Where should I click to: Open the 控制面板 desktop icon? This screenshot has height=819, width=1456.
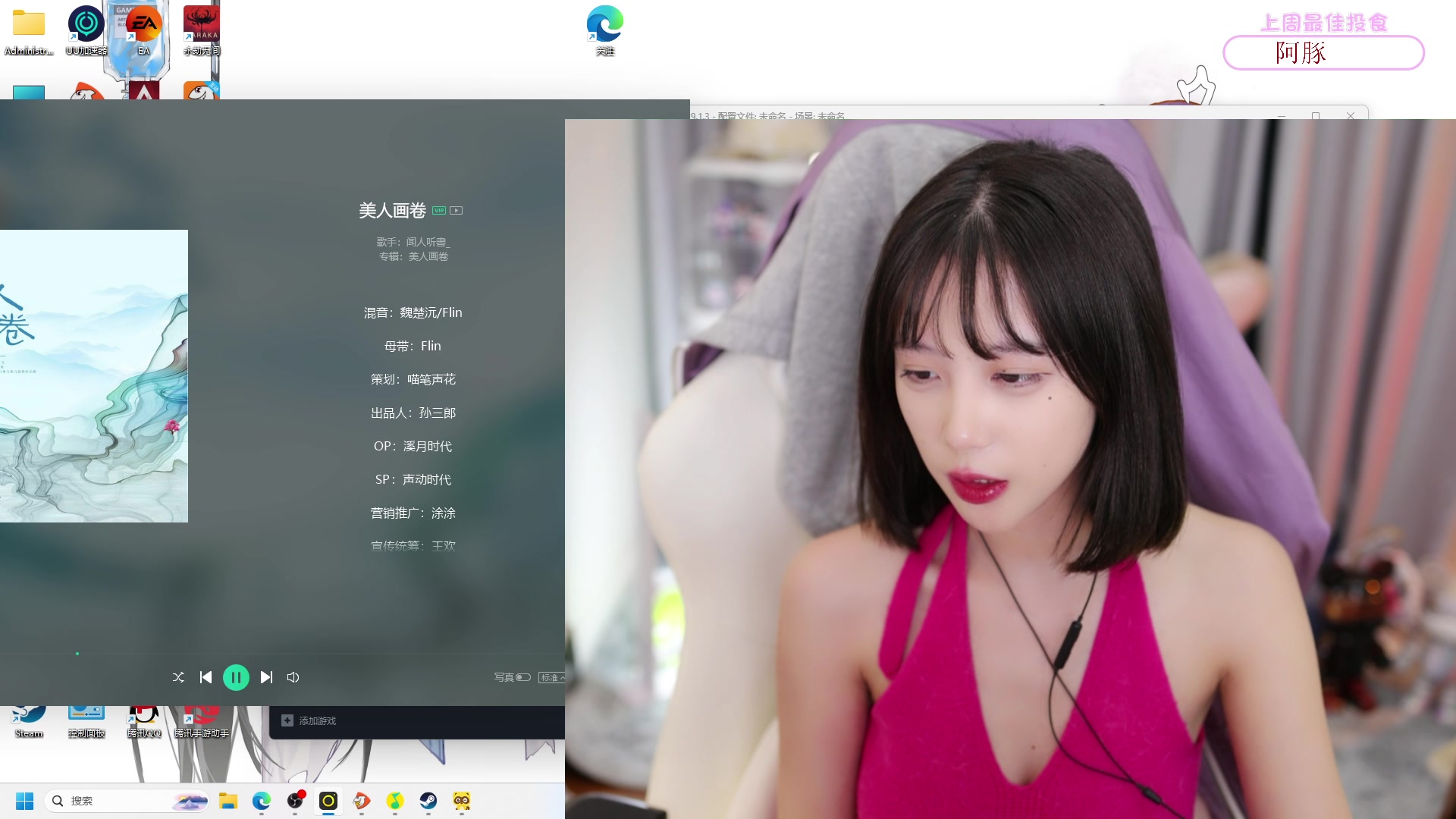[86, 722]
